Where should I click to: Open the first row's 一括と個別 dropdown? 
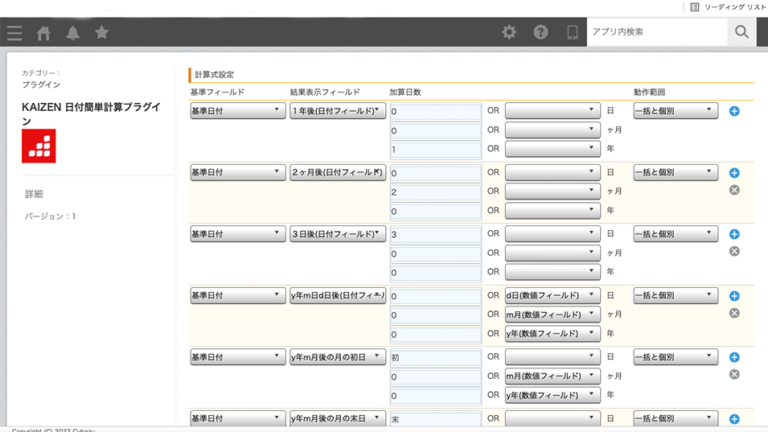[675, 111]
